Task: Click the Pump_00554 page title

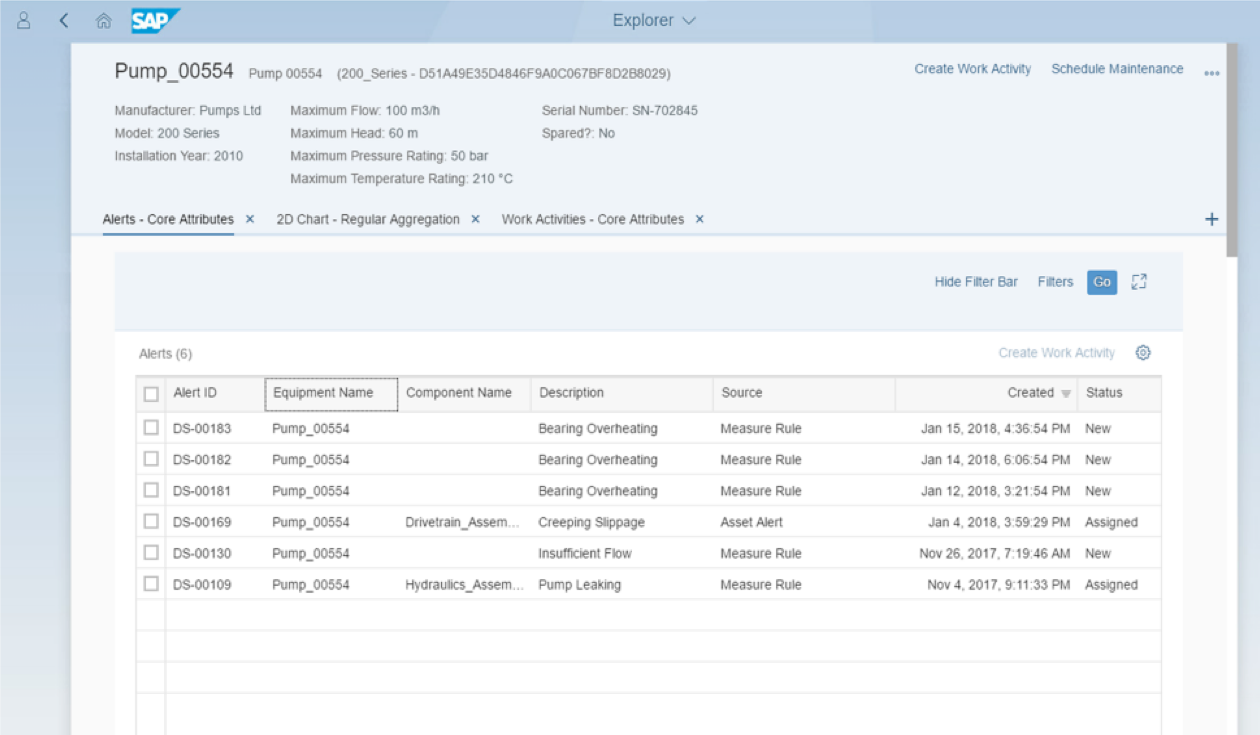Action: (174, 71)
